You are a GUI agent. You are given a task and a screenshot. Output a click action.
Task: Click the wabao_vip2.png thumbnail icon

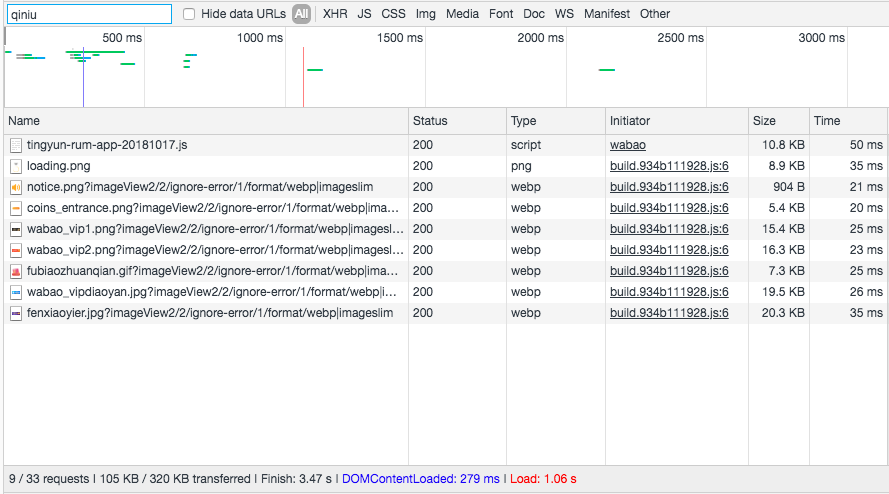(x=16, y=250)
